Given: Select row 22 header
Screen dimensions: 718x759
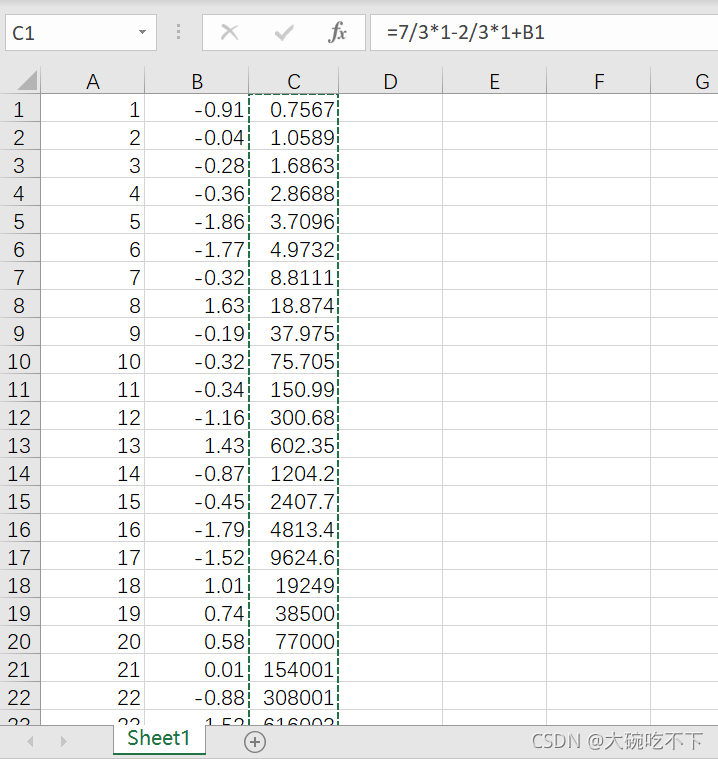Looking at the screenshot, I should [x=20, y=697].
